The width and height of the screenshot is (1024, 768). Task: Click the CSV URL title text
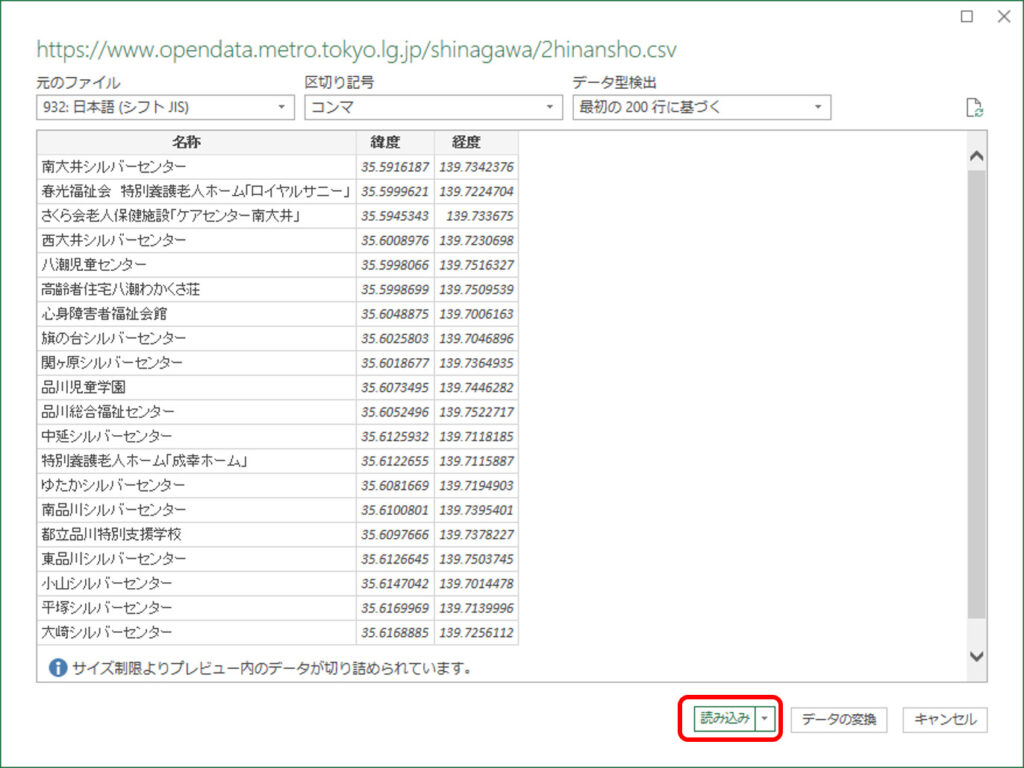357,50
